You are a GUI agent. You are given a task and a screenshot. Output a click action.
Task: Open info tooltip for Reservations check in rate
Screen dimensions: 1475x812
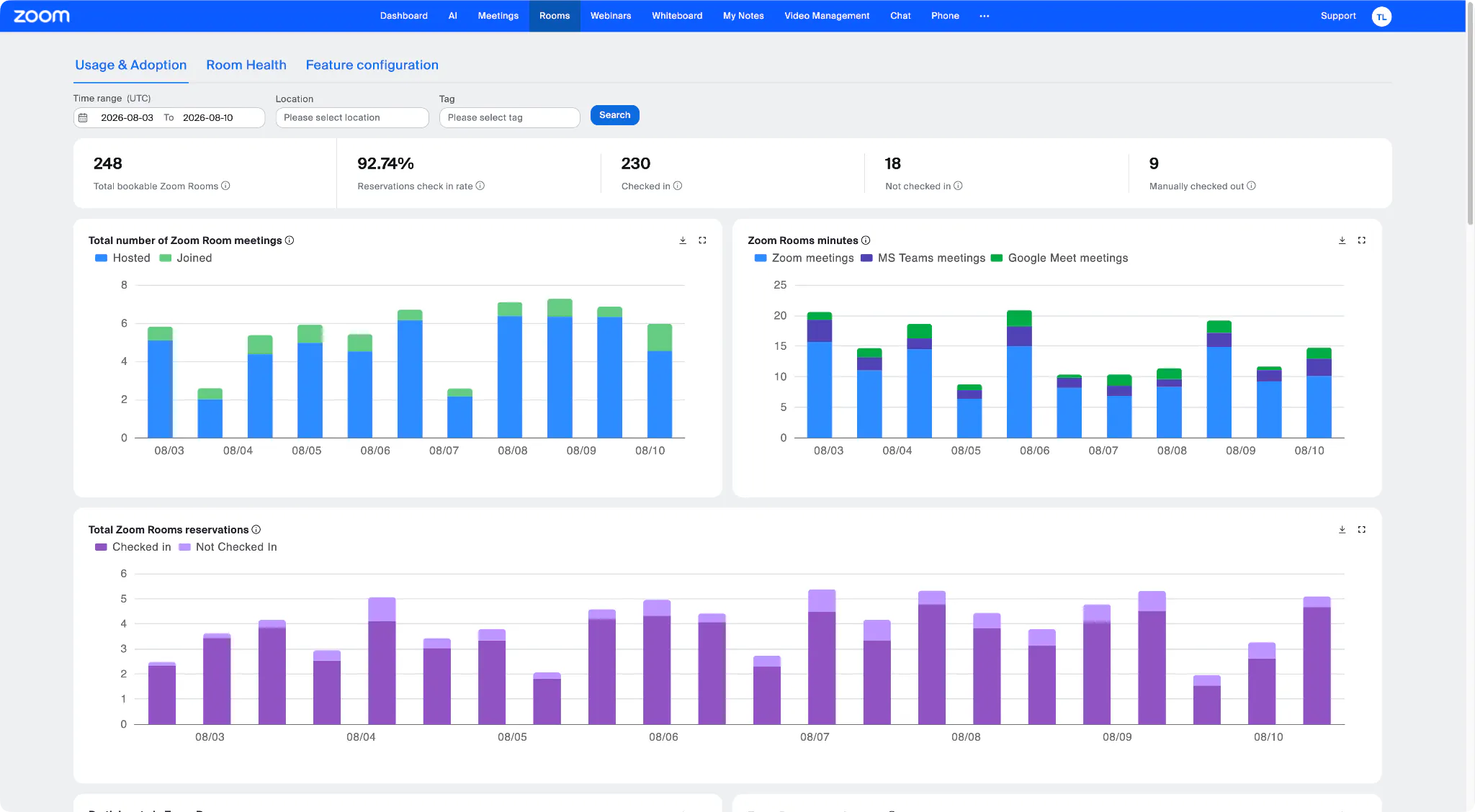click(x=480, y=186)
